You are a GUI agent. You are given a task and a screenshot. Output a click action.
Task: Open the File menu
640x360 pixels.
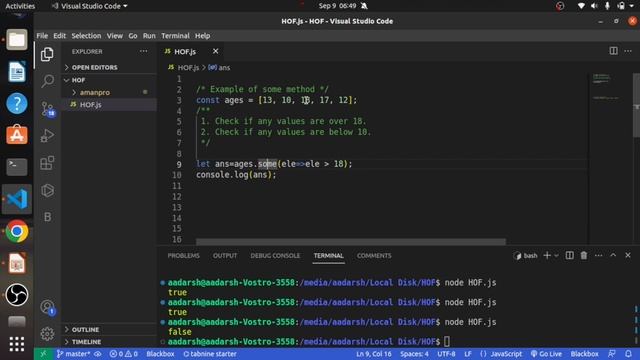(42, 36)
